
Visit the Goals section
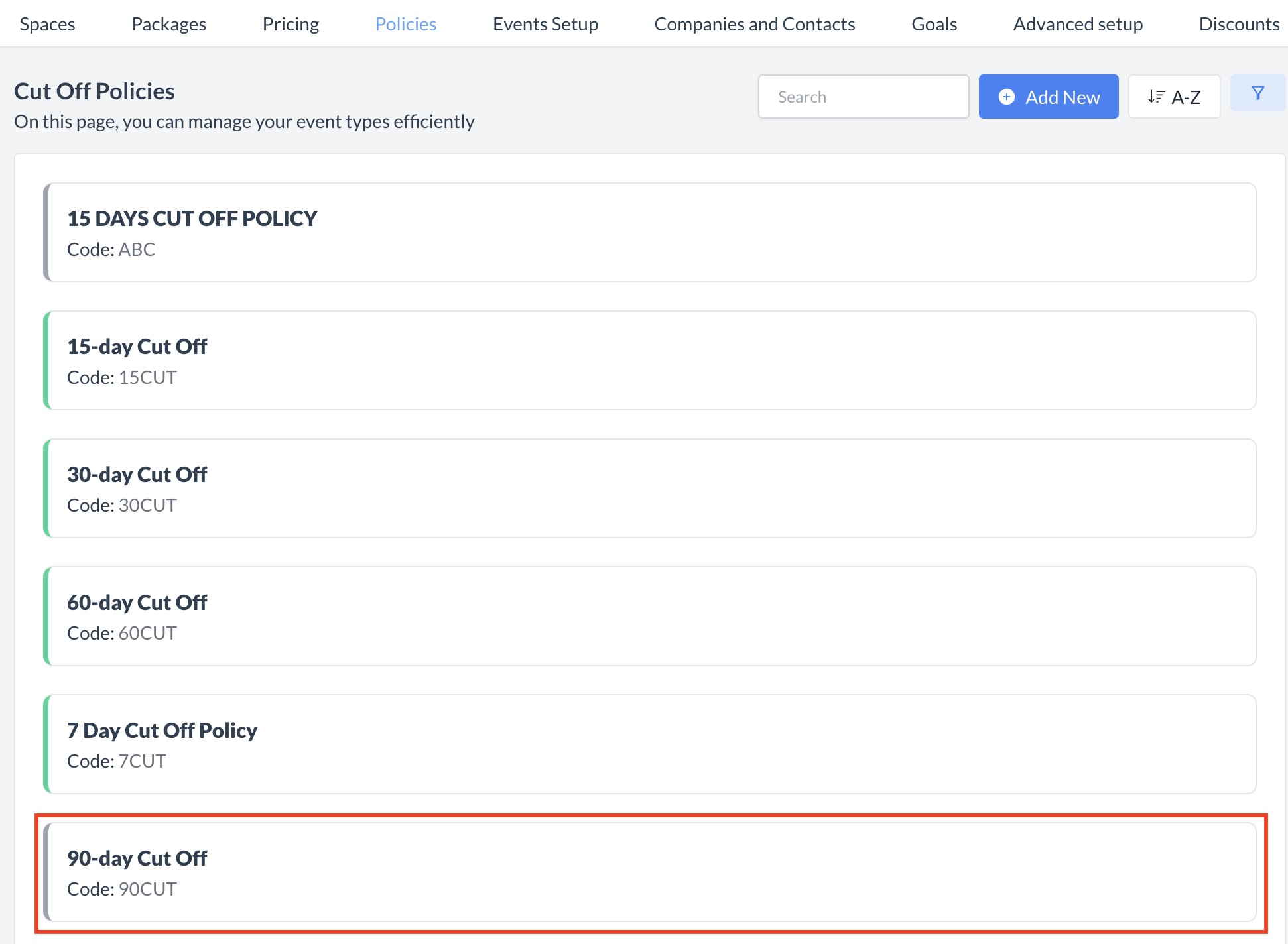[934, 23]
